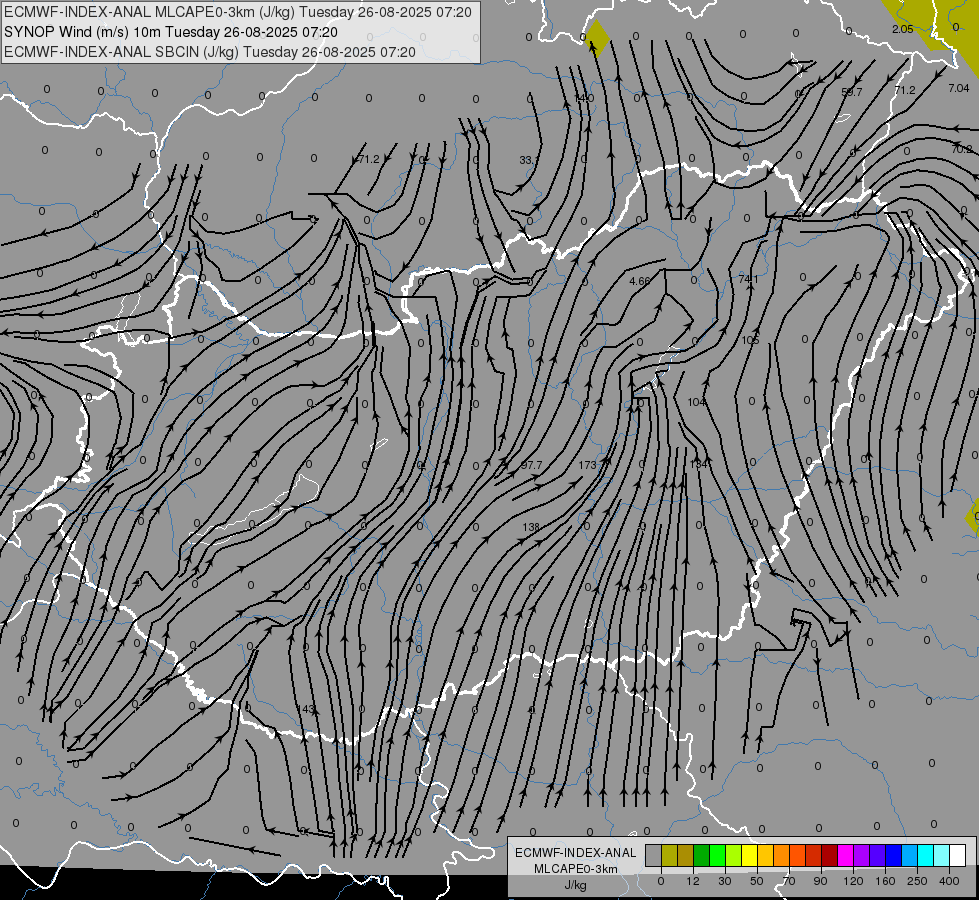Click the legend label 'MLCAPE0-3km'
This screenshot has height=900, width=979.
(576, 869)
